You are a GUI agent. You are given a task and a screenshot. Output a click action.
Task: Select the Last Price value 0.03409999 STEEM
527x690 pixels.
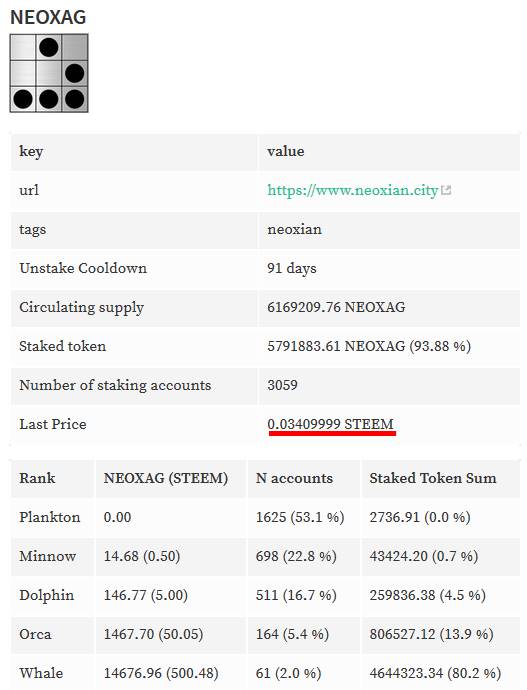(x=330, y=424)
